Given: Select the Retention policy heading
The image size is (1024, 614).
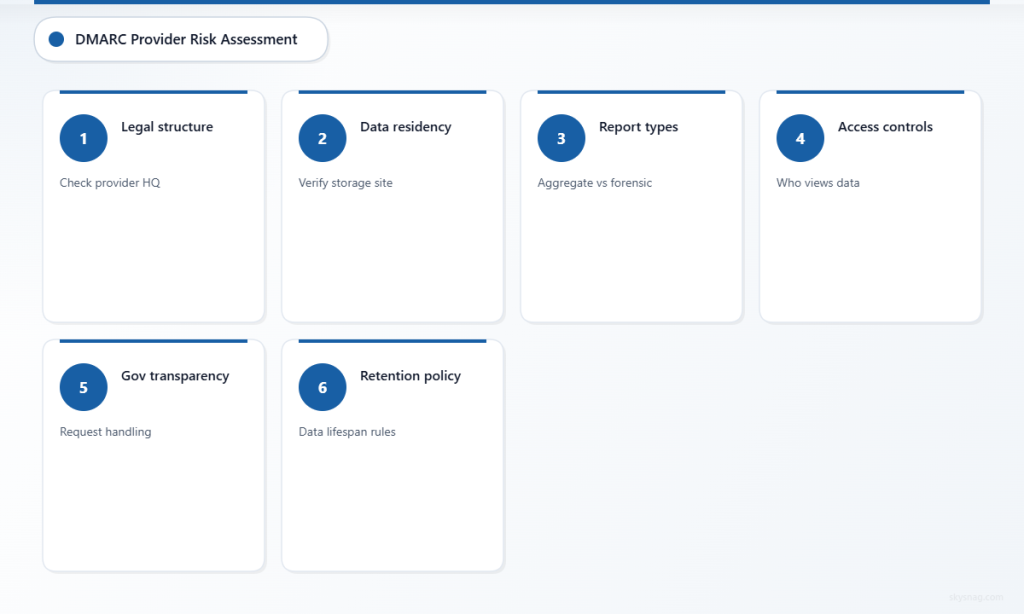Looking at the screenshot, I should click(x=411, y=376).
